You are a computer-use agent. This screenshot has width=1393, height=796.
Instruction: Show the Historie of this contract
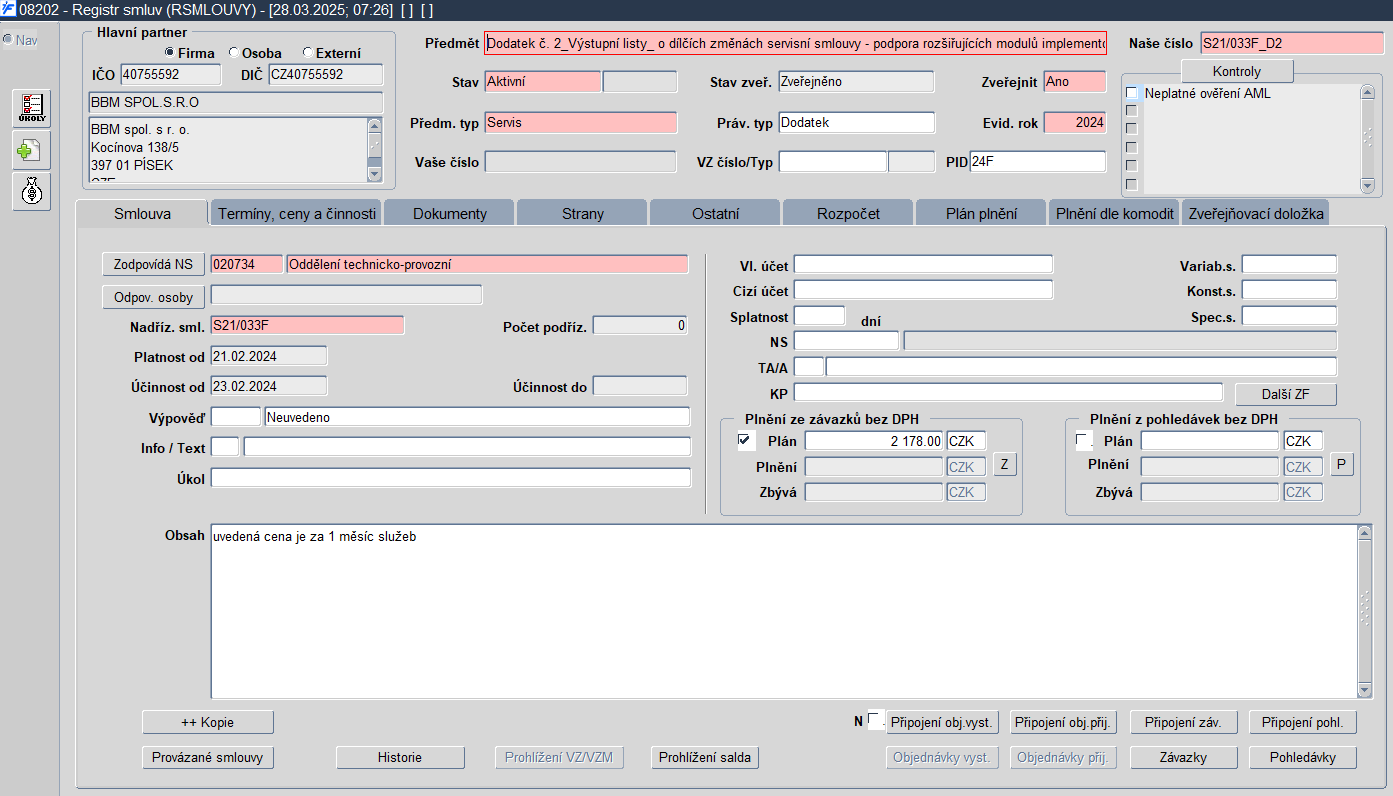click(x=400, y=757)
